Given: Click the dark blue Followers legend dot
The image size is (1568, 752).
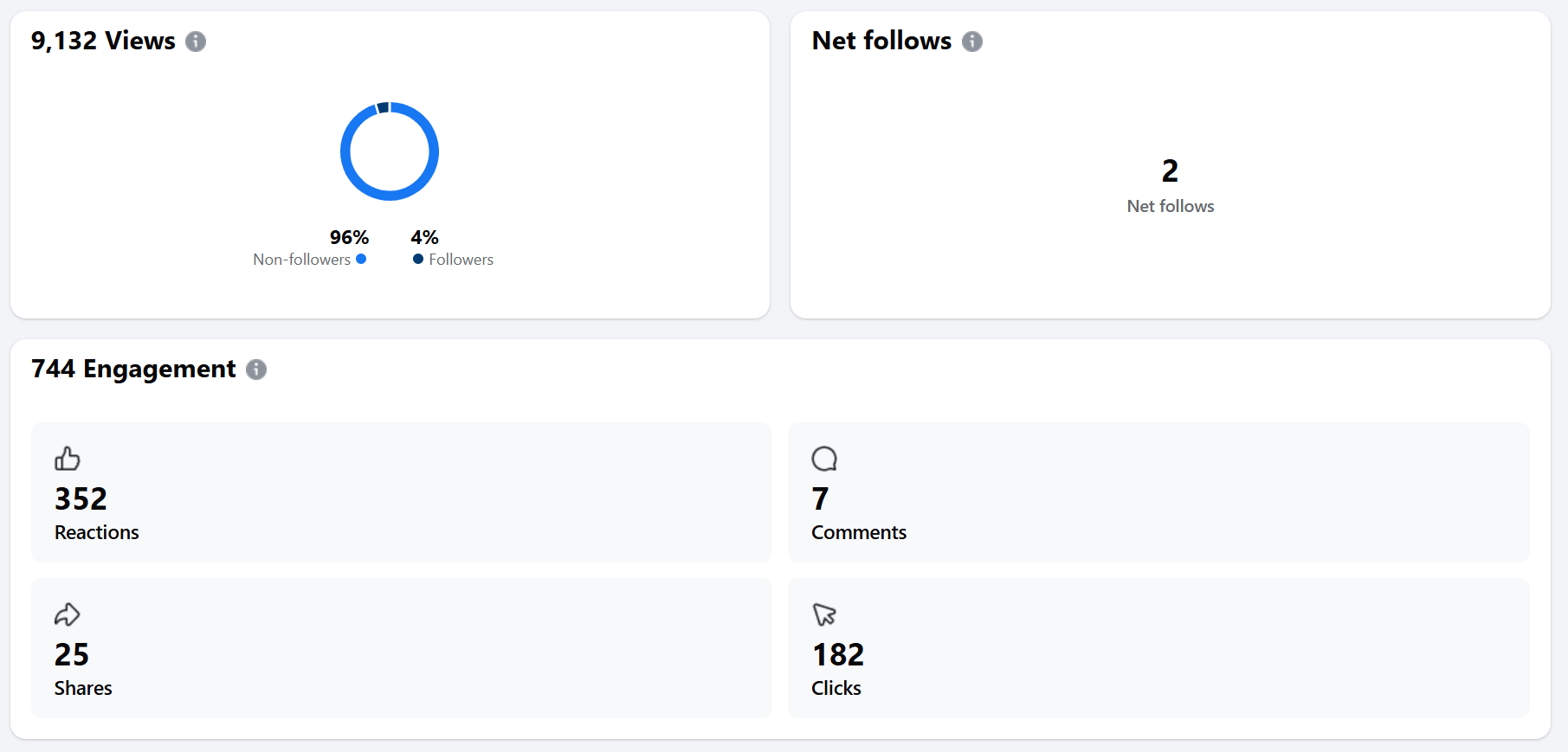Looking at the screenshot, I should coord(418,259).
